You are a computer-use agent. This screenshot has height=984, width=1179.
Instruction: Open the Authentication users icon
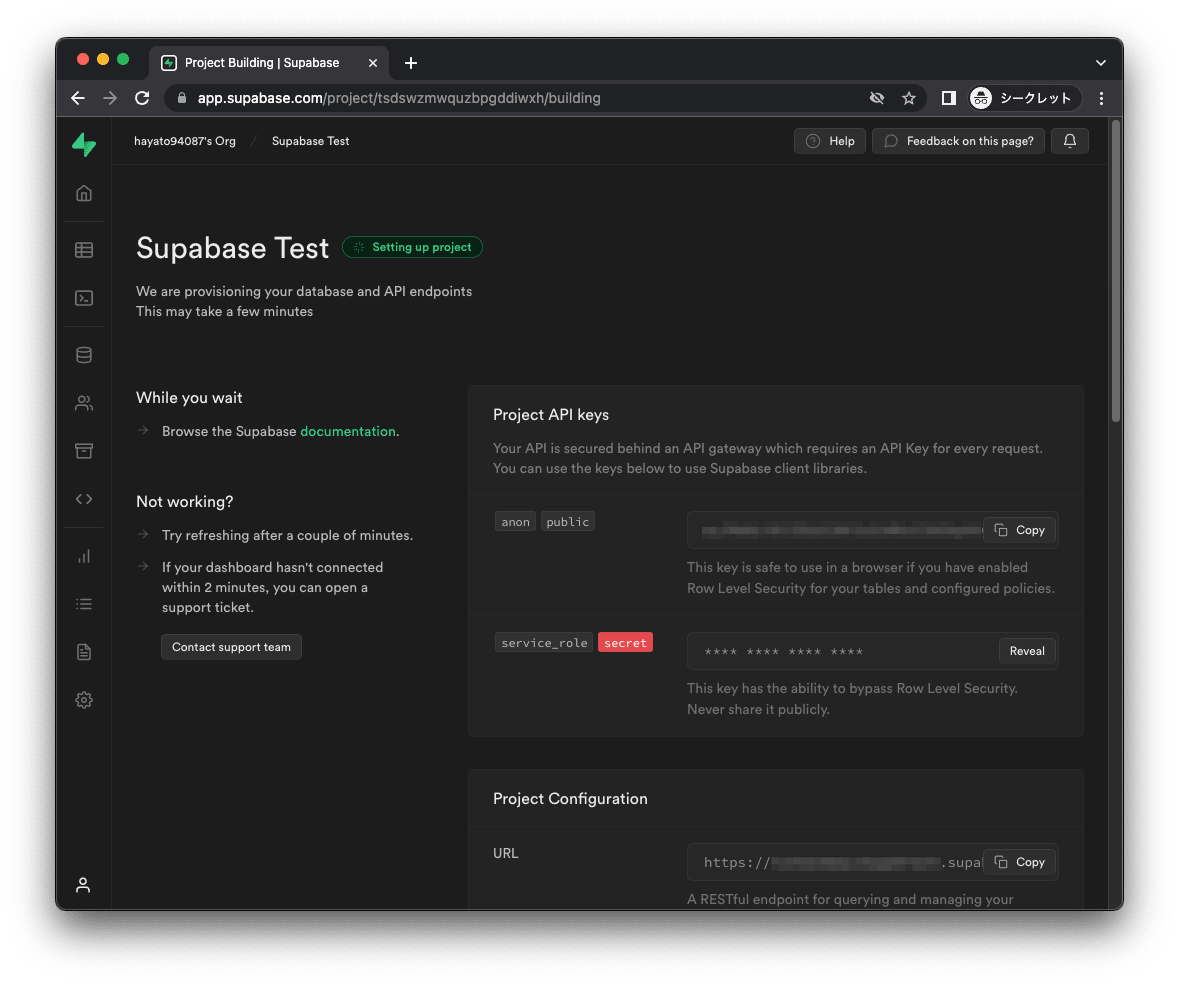point(84,404)
